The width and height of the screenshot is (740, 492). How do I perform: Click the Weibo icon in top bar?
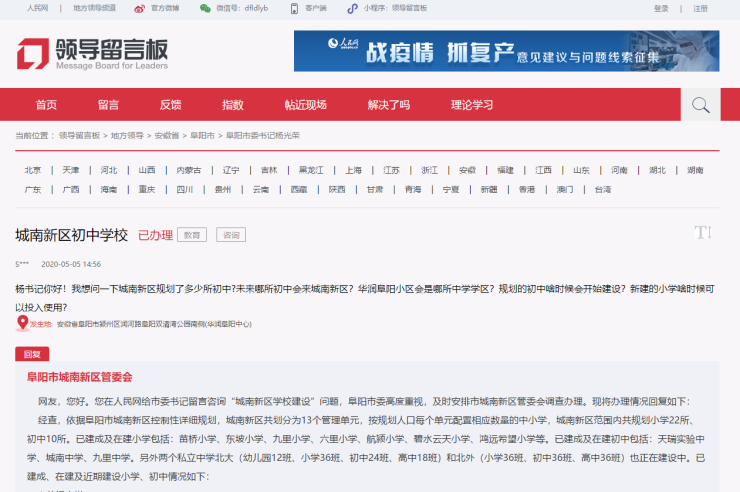139,8
